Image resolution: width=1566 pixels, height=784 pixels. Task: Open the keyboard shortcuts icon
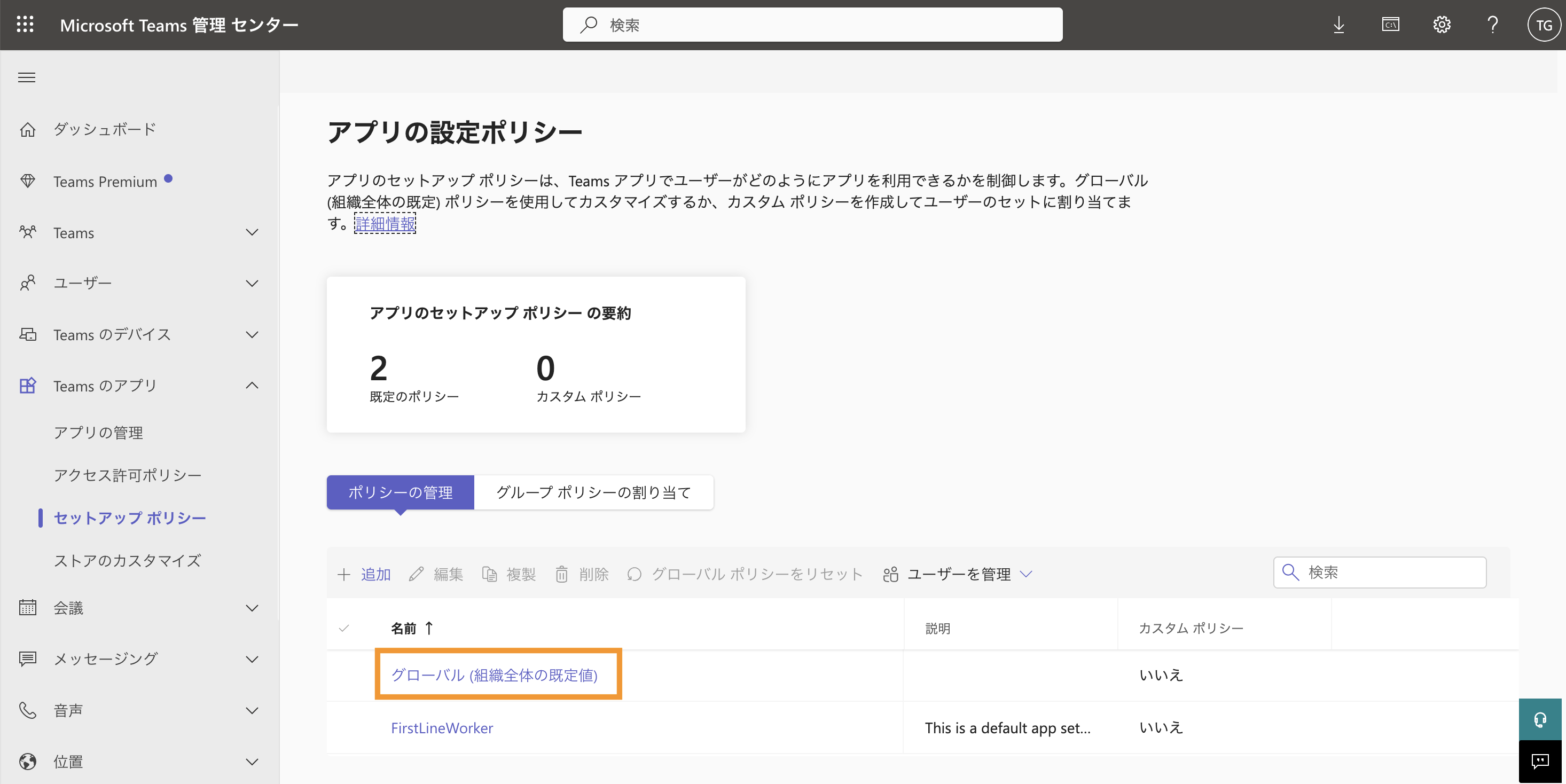coord(1390,25)
